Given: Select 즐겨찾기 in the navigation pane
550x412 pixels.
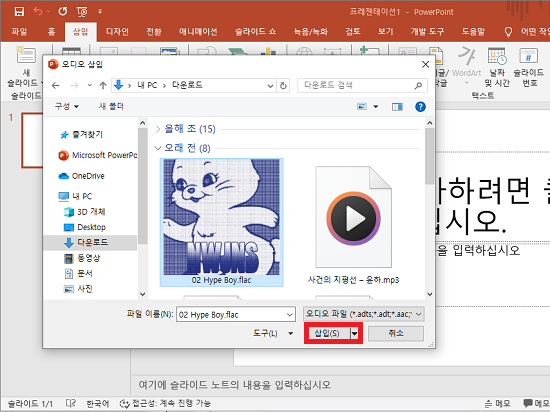Looking at the screenshot, I should (87, 134).
